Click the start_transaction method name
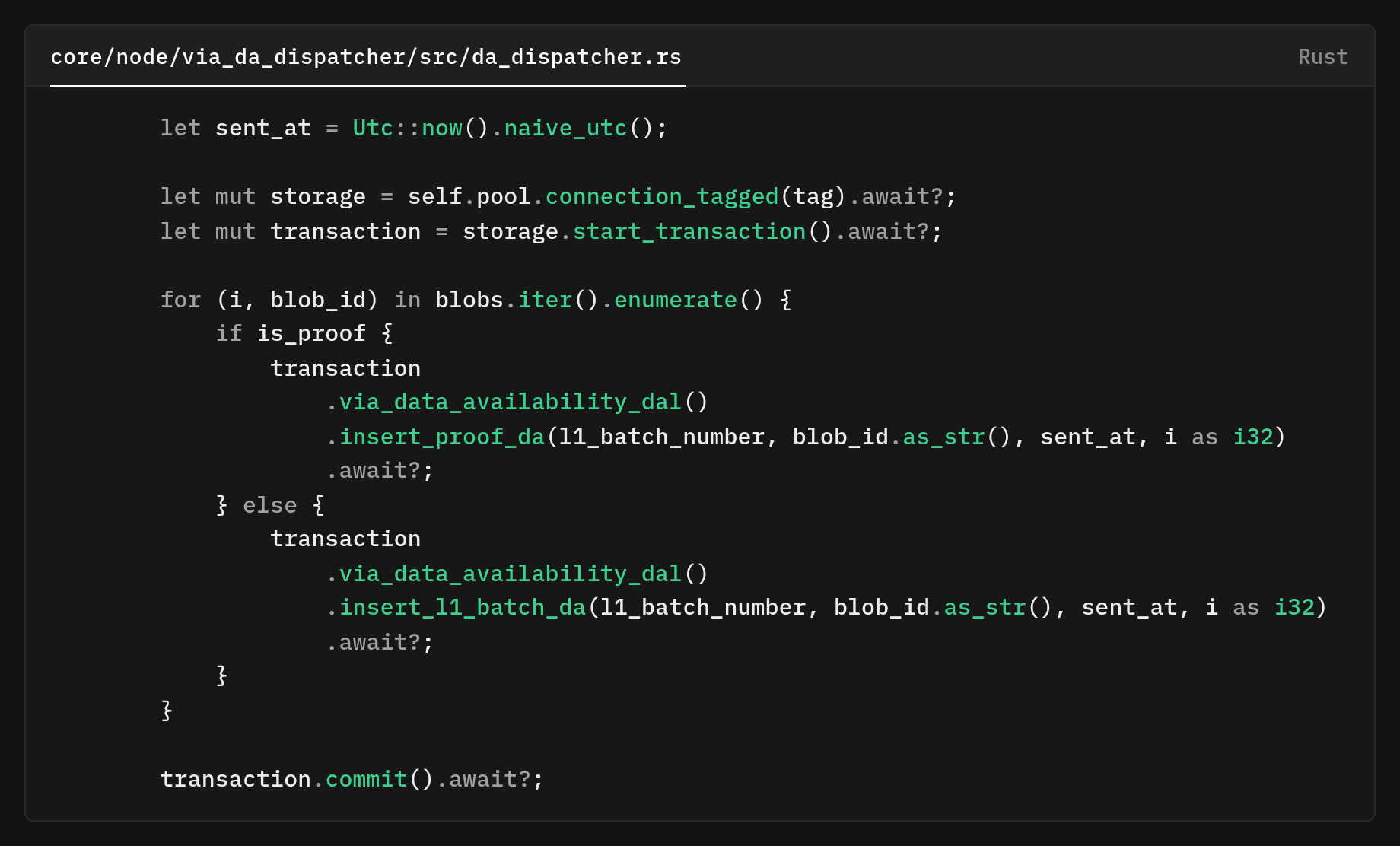This screenshot has width=1400, height=846. pyautogui.click(x=689, y=231)
